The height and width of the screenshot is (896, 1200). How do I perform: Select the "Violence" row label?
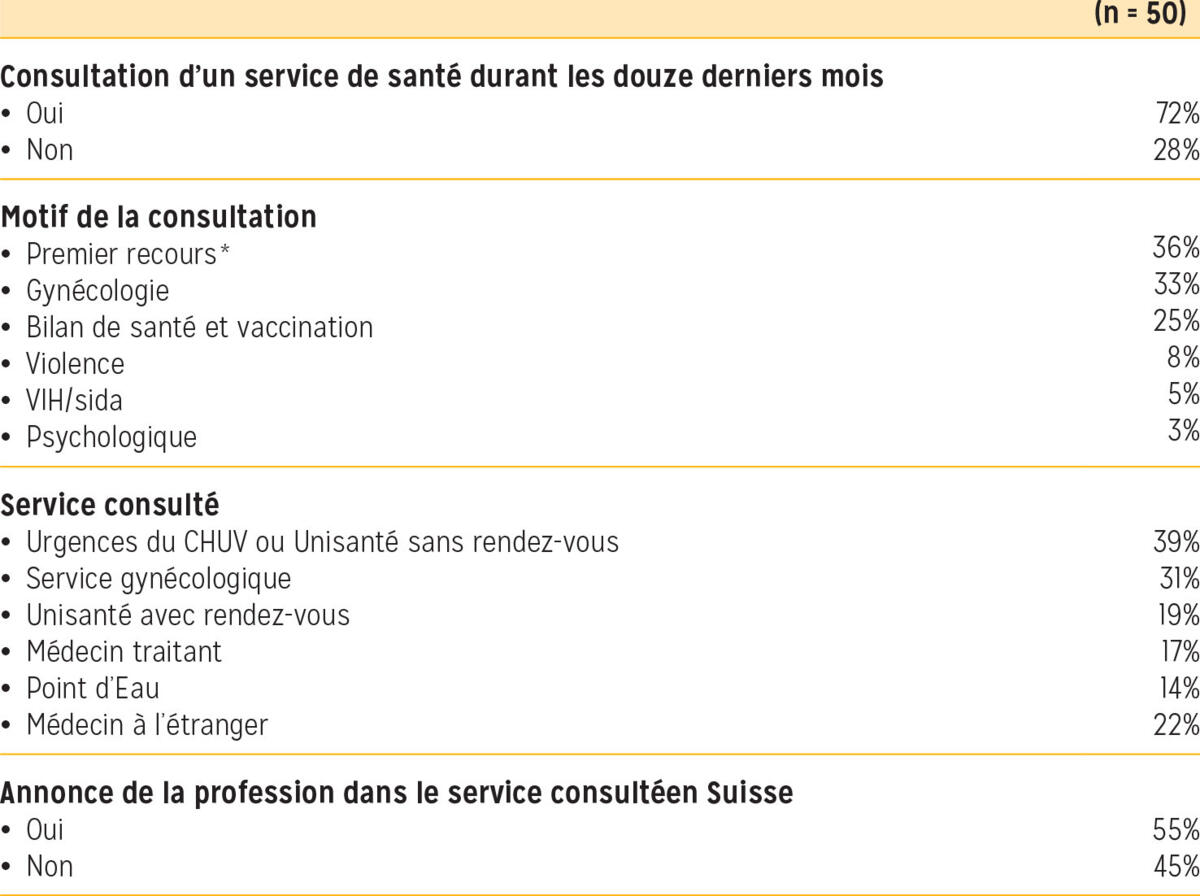(x=75, y=364)
